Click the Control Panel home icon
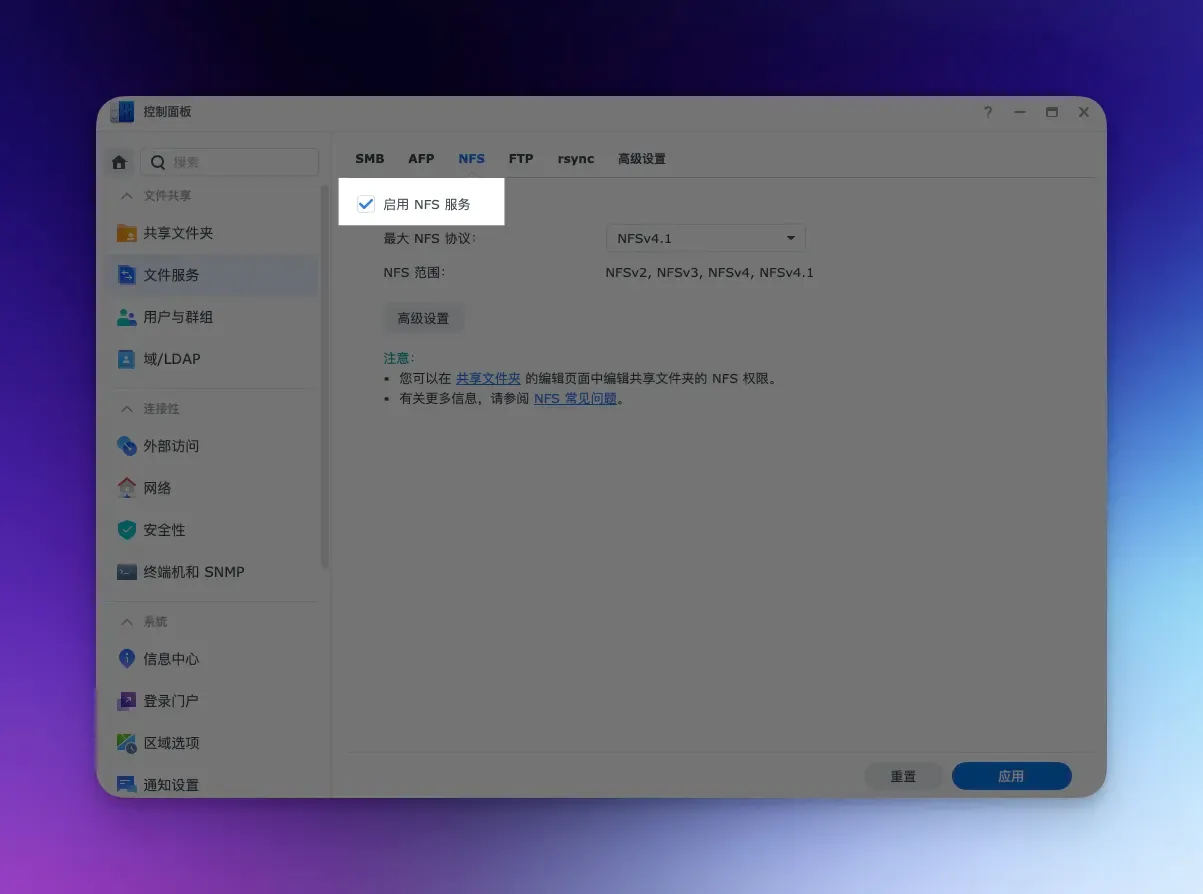 click(120, 162)
